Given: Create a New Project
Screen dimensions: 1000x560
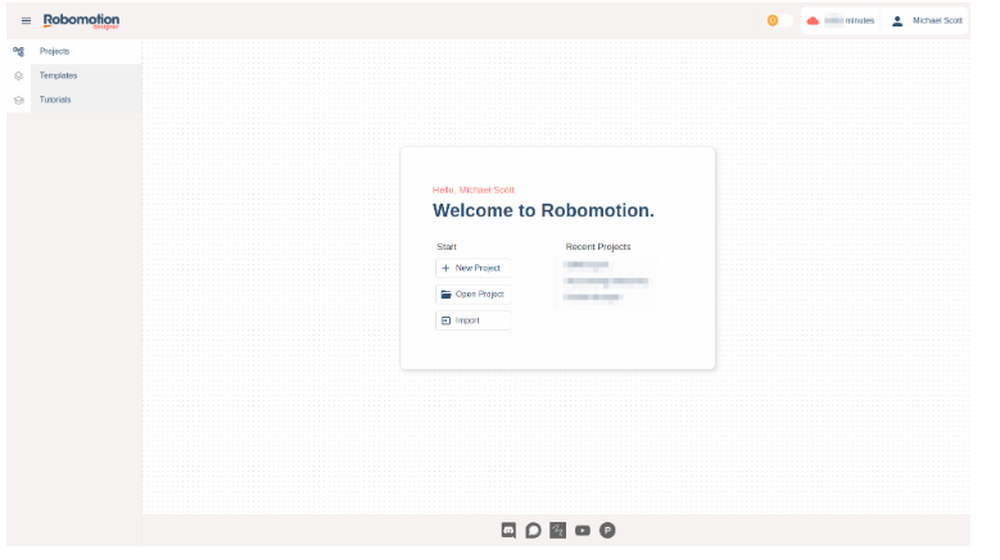Looking at the screenshot, I should tap(473, 269).
